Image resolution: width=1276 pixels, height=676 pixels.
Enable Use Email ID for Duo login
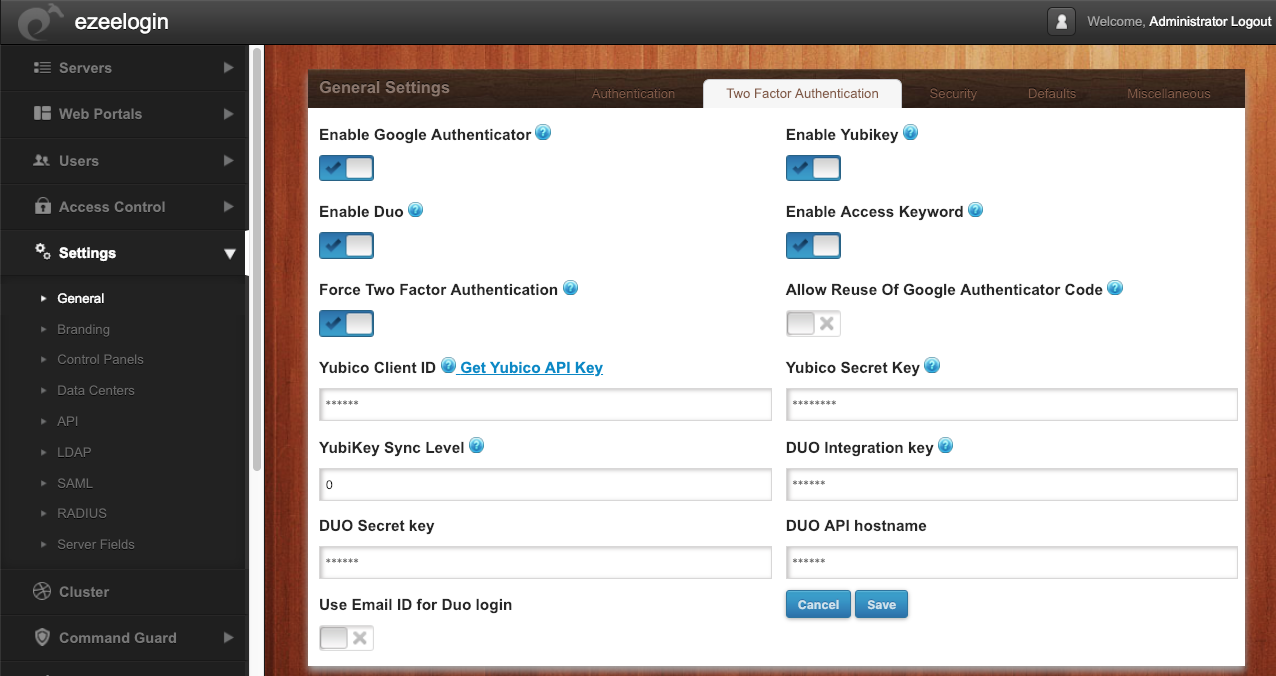click(346, 638)
